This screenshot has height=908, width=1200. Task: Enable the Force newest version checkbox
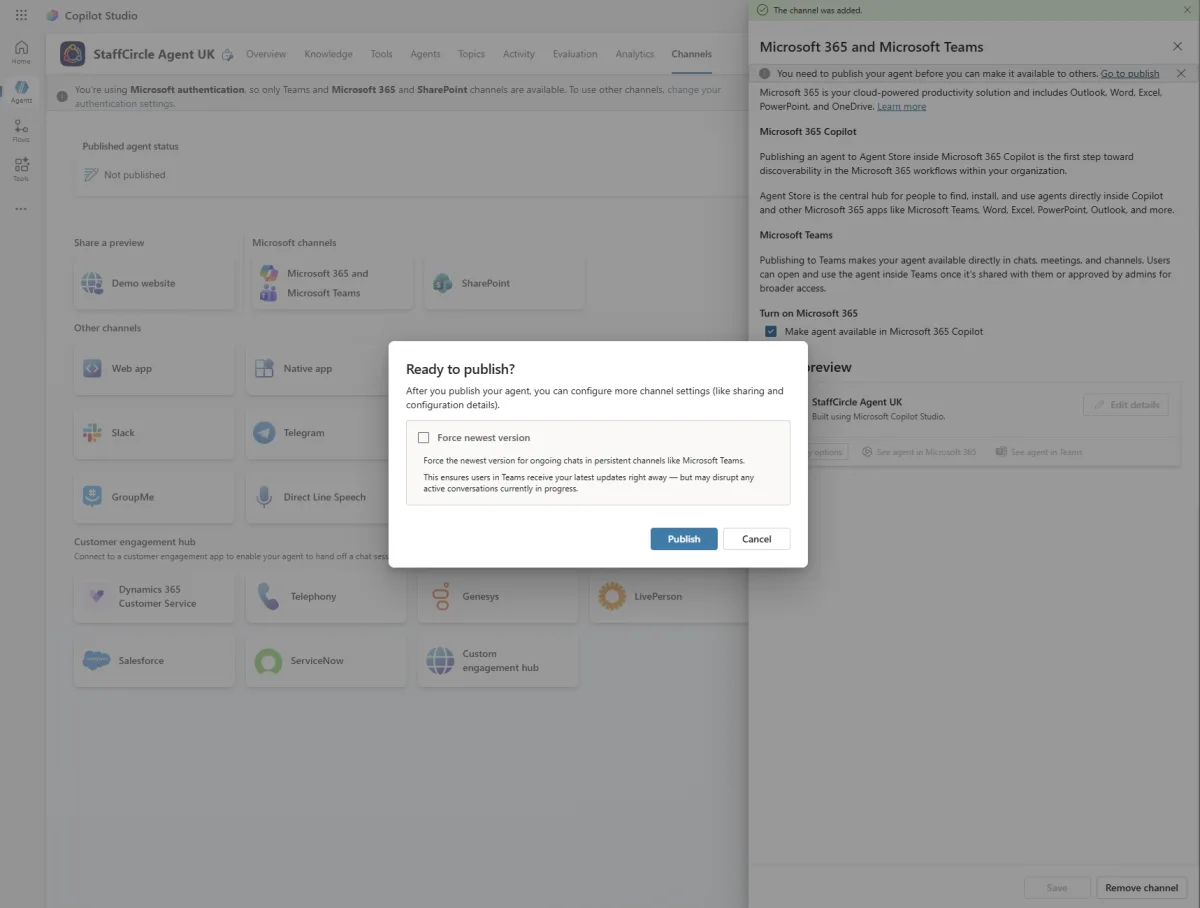point(424,438)
